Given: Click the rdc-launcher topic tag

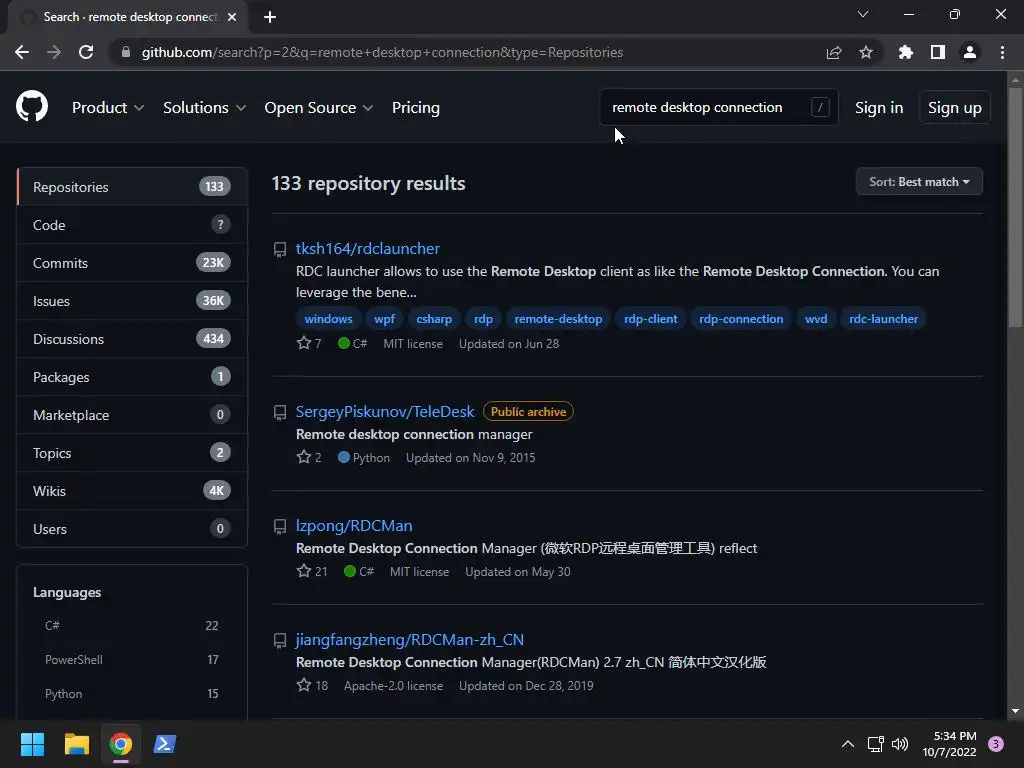Looking at the screenshot, I should (x=883, y=319).
